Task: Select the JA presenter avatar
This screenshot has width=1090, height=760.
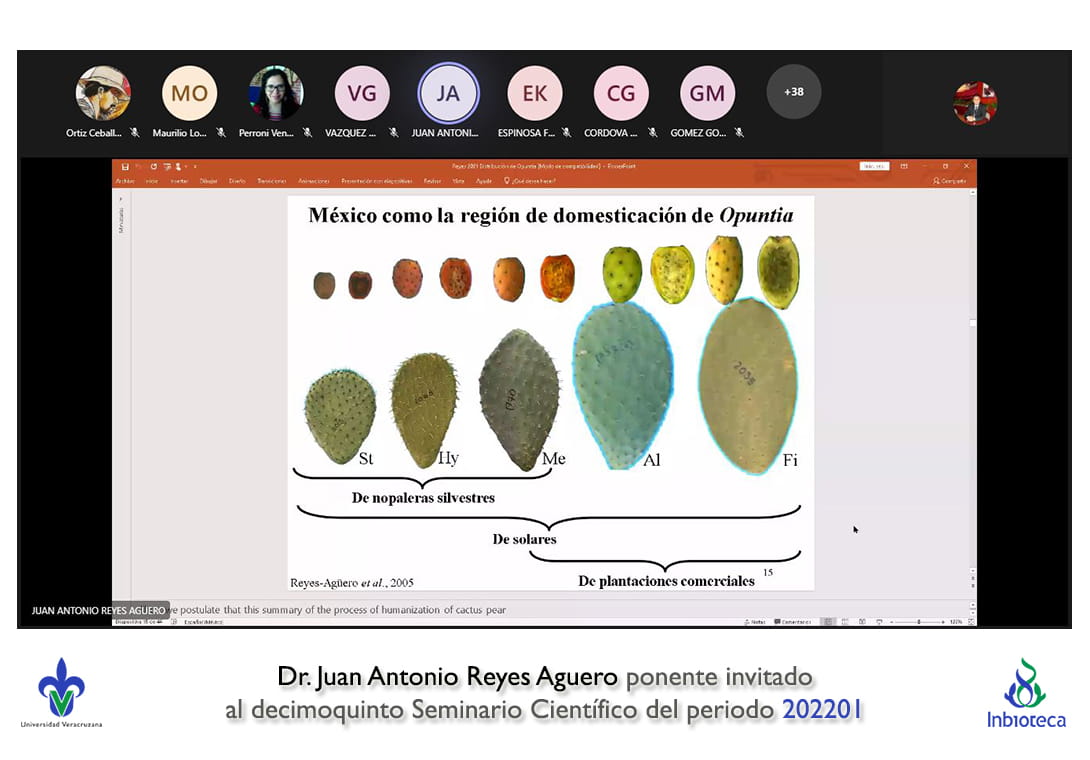Action: [x=448, y=93]
